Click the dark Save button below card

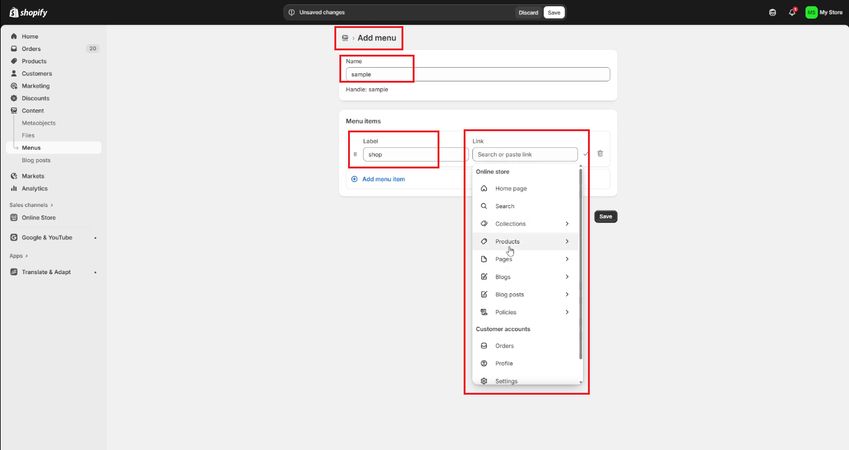(x=605, y=217)
